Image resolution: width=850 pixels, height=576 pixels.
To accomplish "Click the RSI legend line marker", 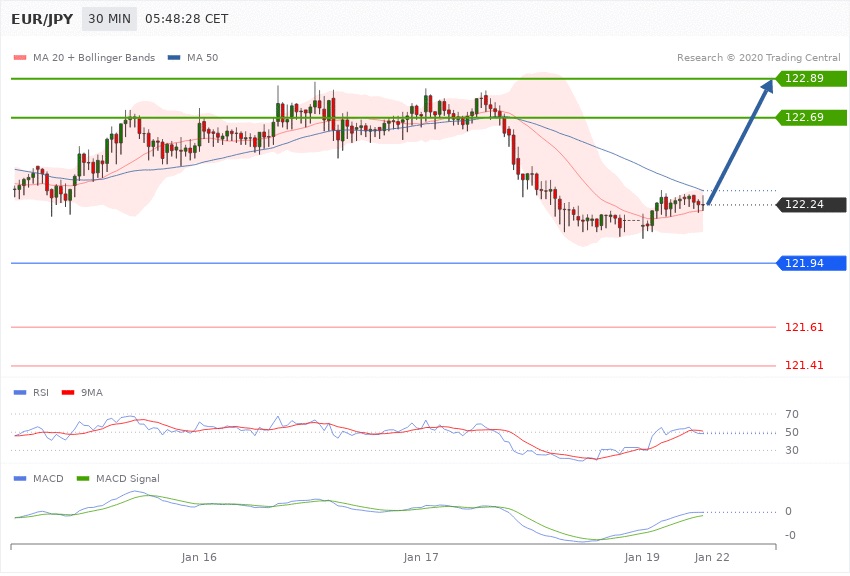I will point(19,392).
